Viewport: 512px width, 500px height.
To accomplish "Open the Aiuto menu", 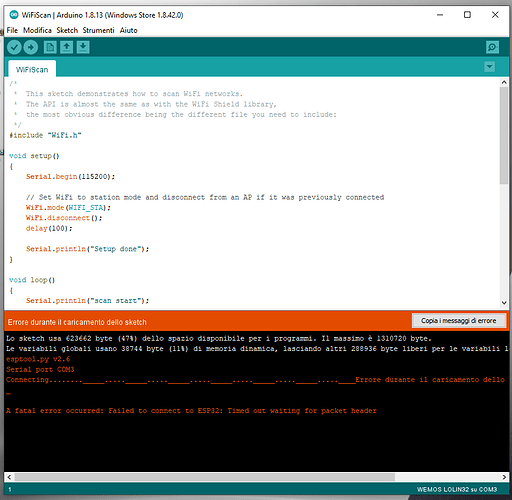I will (128, 30).
